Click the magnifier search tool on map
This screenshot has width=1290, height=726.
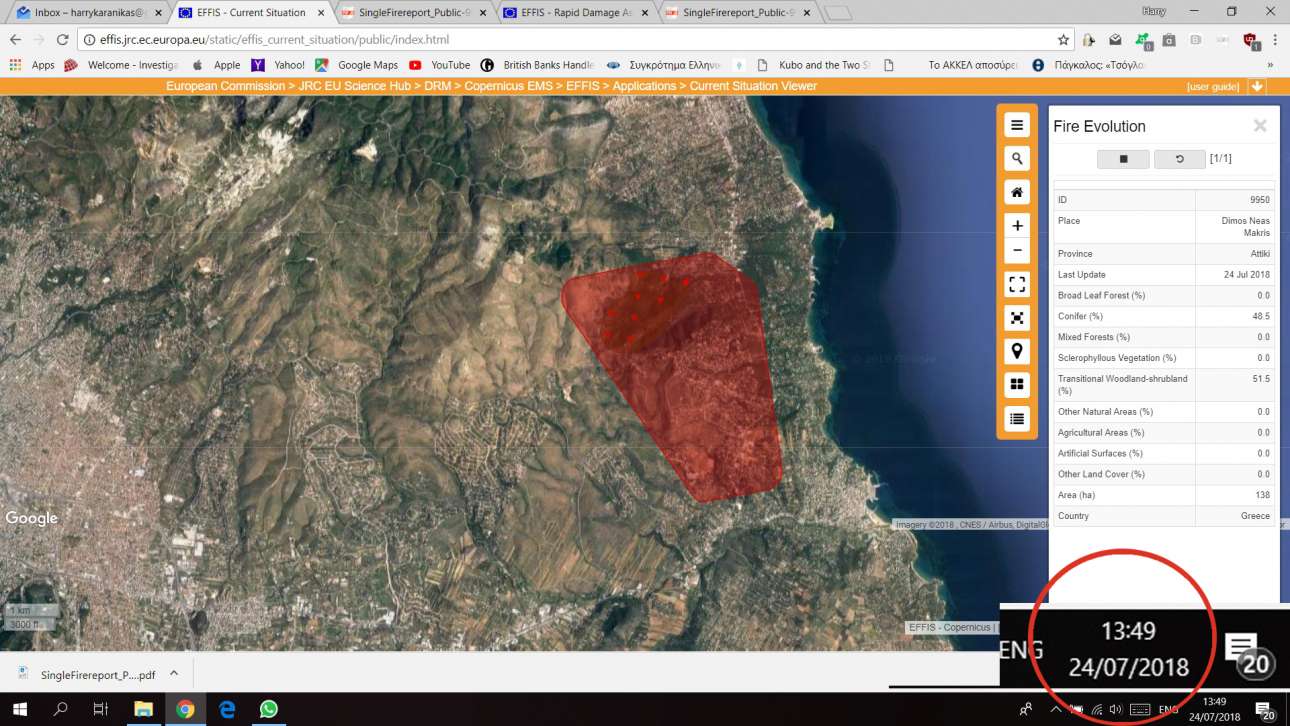point(1017,159)
